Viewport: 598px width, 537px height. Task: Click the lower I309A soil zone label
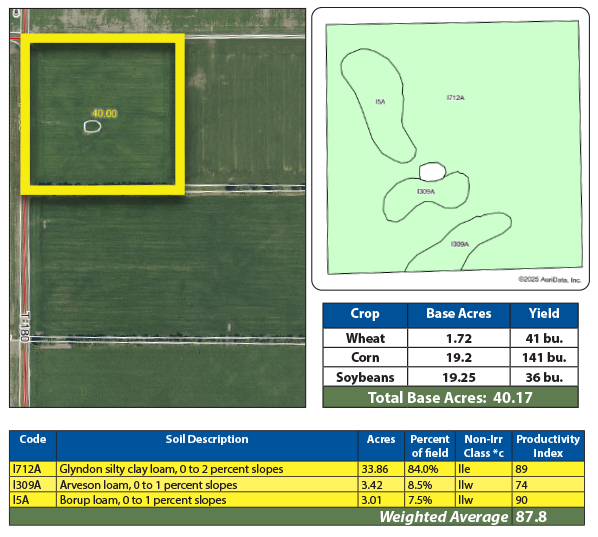click(460, 244)
